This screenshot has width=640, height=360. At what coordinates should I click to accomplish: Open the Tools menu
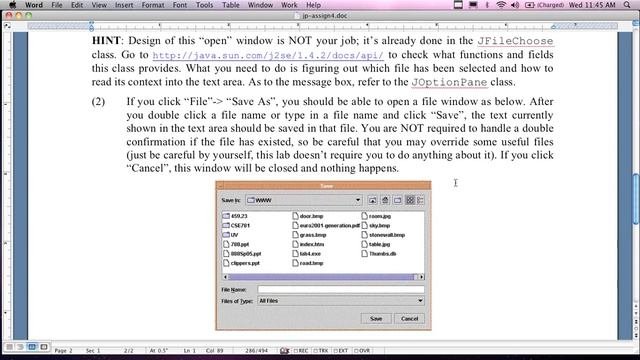204,5
